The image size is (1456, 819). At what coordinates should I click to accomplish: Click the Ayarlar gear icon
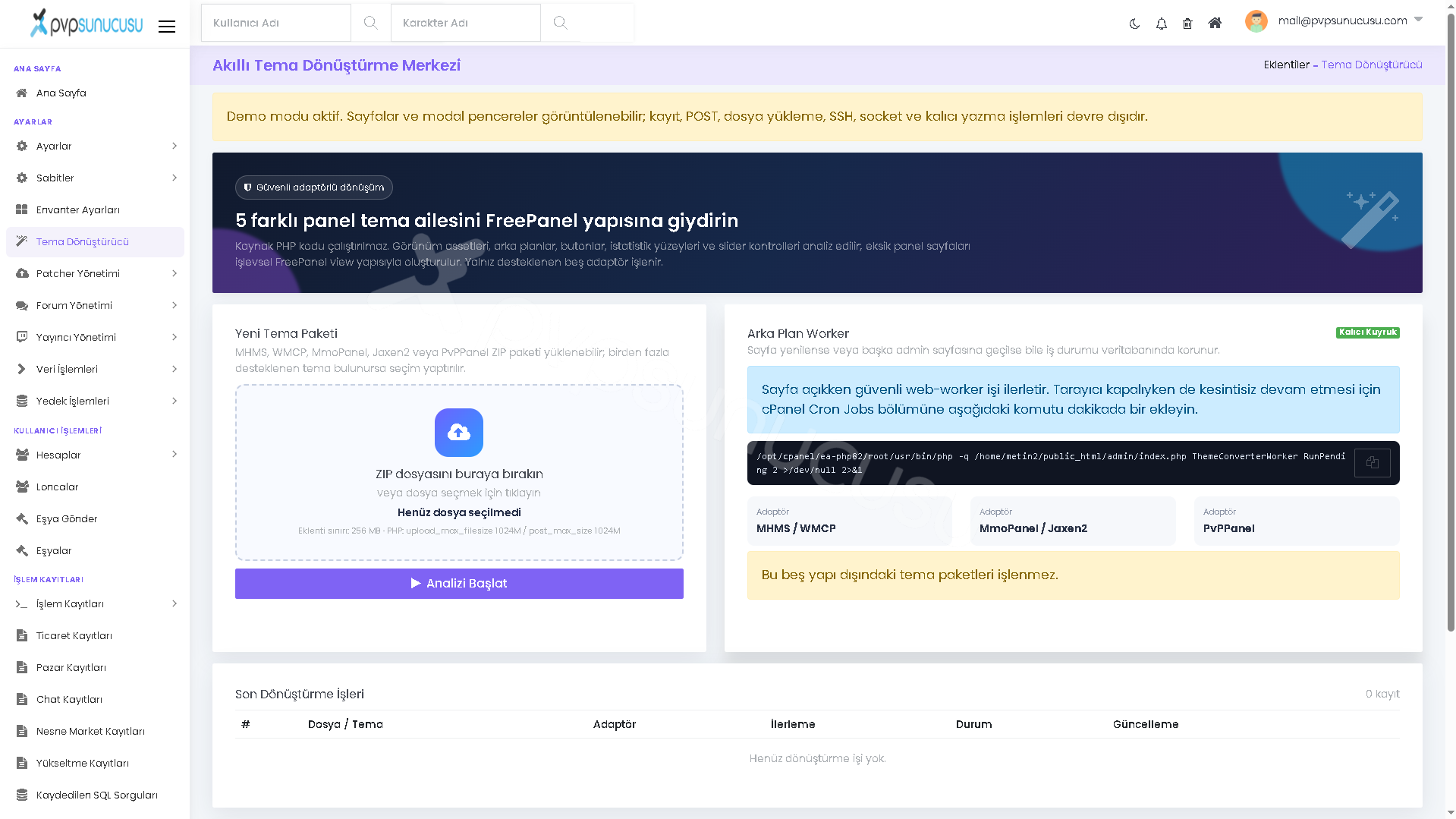(x=22, y=146)
